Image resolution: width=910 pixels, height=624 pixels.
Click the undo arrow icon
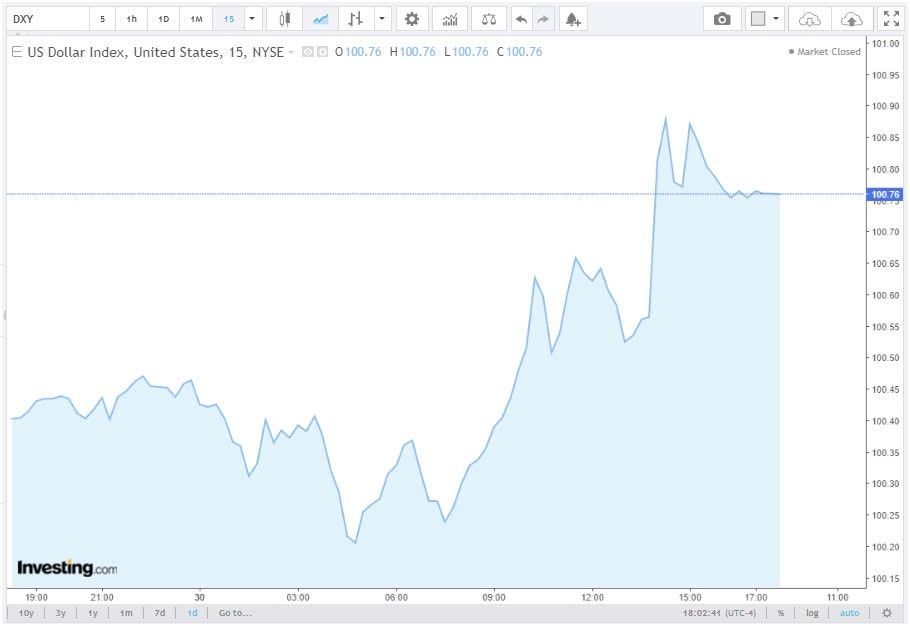[x=522, y=18]
